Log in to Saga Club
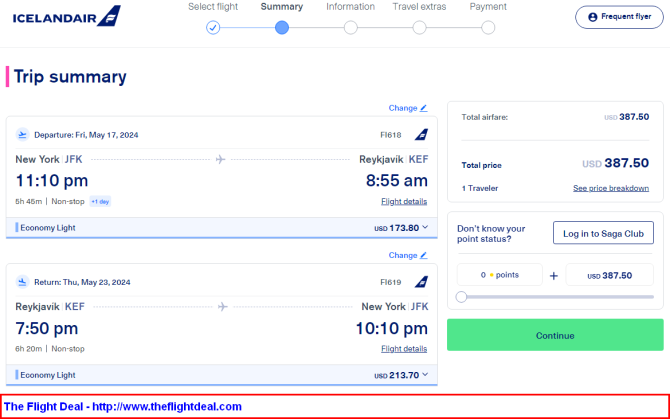670x419 pixels. (x=603, y=233)
